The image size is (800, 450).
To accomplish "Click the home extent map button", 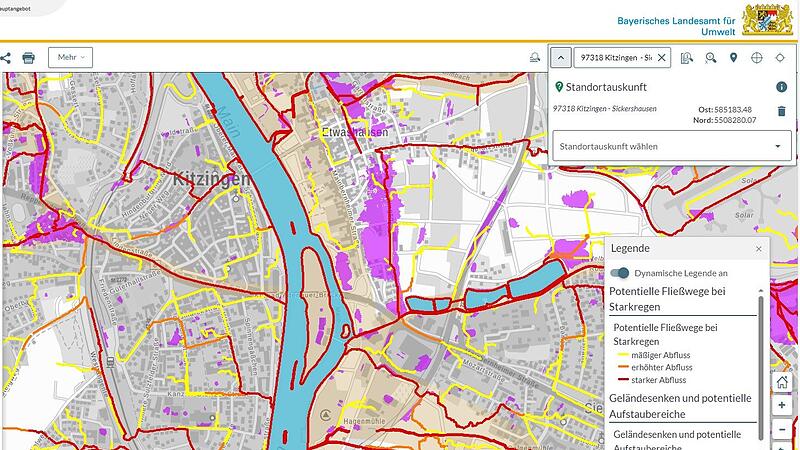I will [x=782, y=382].
